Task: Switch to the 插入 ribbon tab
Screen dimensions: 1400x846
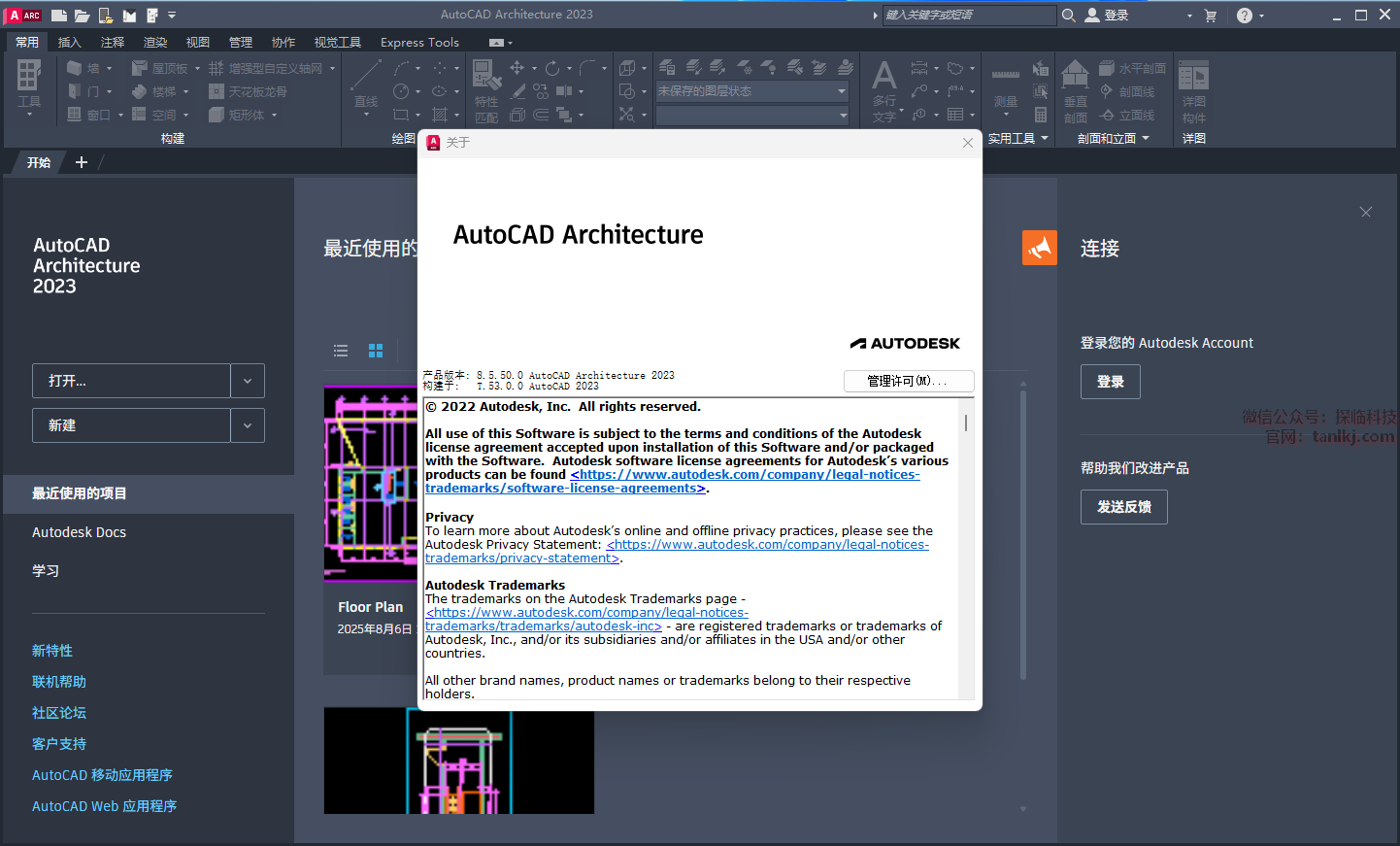Action: (x=69, y=43)
